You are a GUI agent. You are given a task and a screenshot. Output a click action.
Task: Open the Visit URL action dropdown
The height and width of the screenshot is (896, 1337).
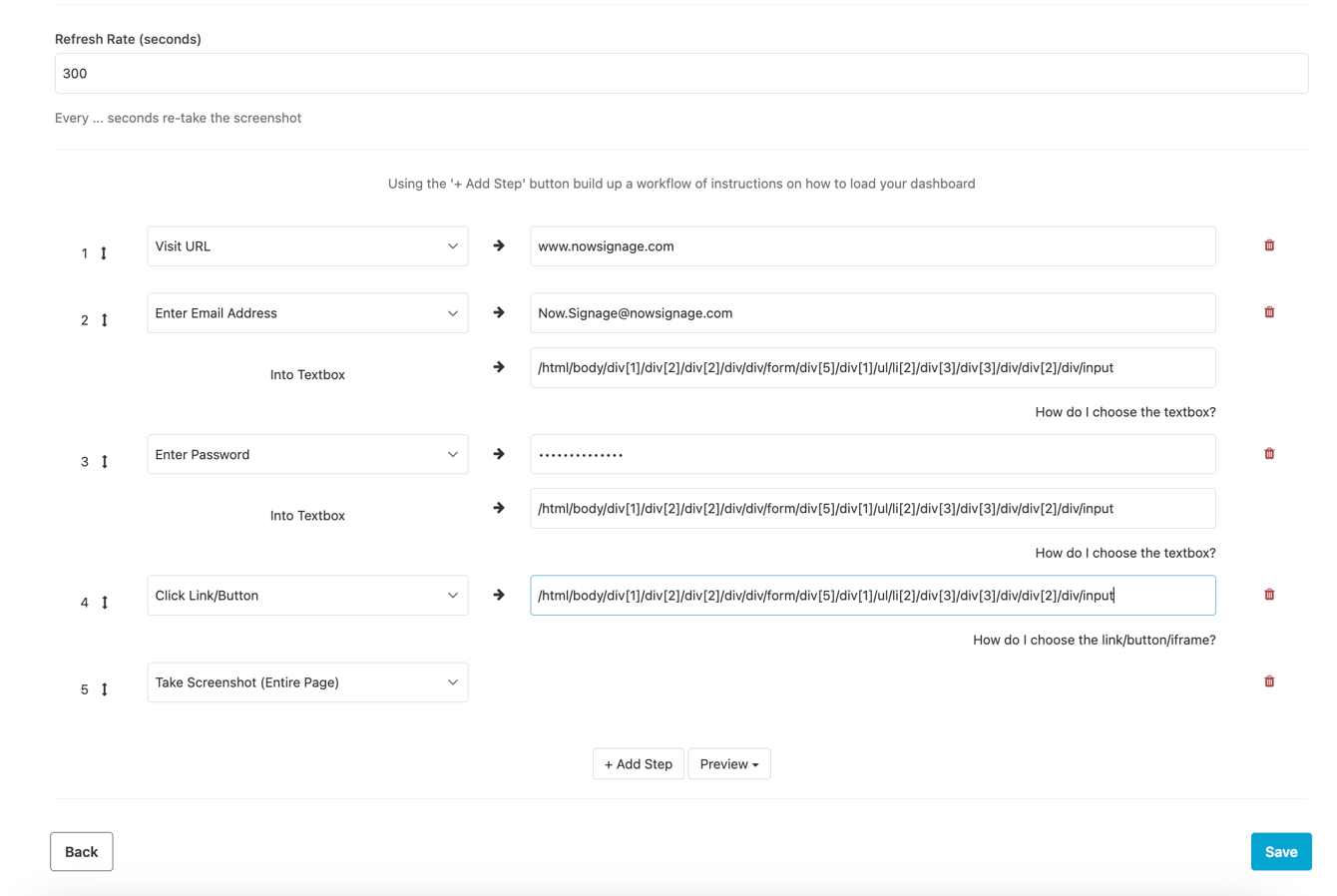coord(307,245)
